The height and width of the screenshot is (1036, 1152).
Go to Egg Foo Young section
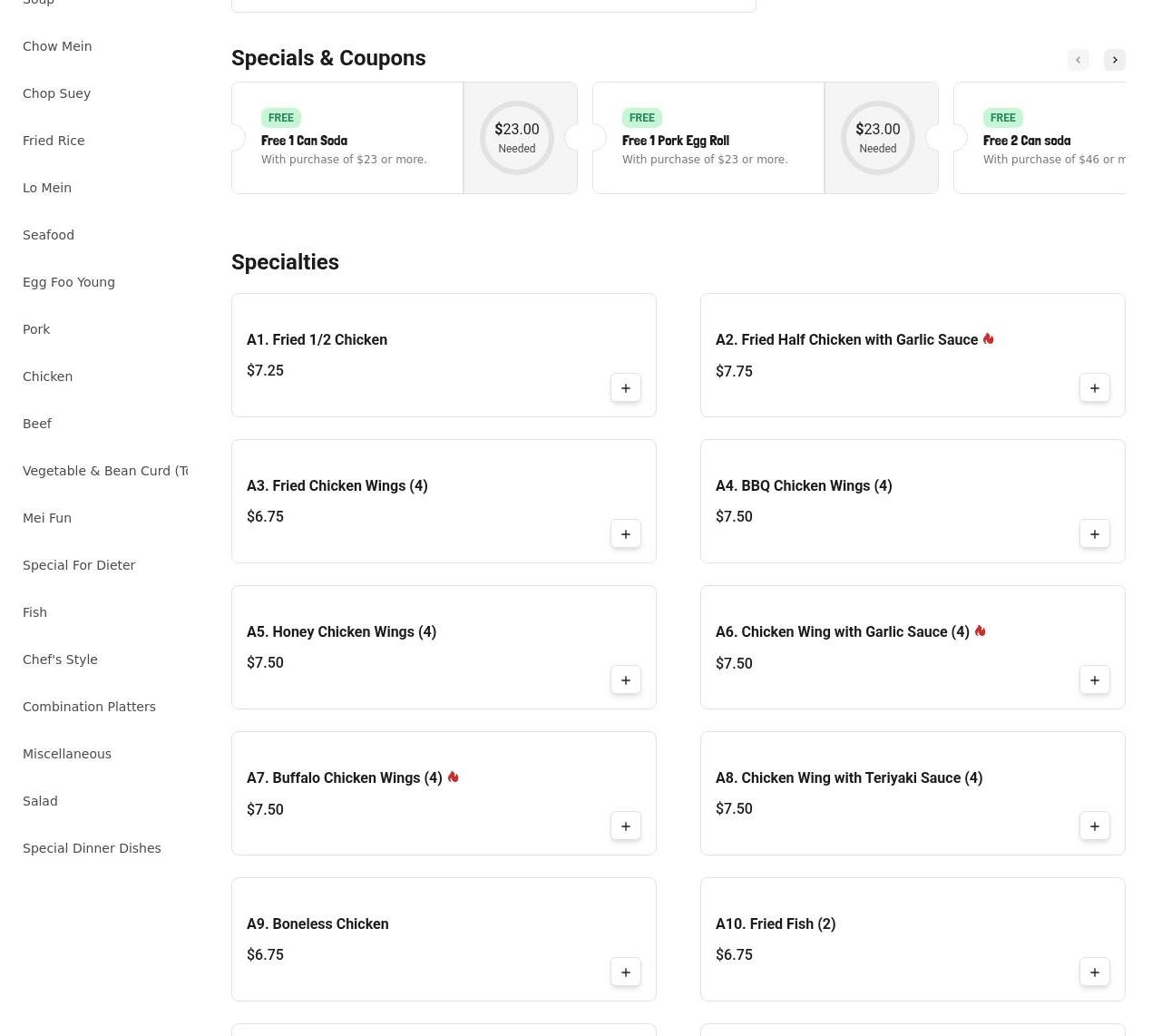coord(69,282)
